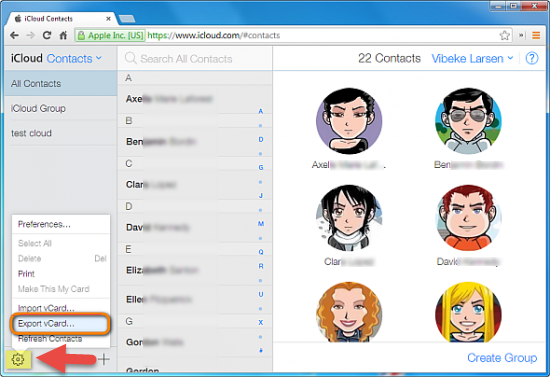Reload the page with refresh icon
The image size is (550, 377).
(x=47, y=35)
